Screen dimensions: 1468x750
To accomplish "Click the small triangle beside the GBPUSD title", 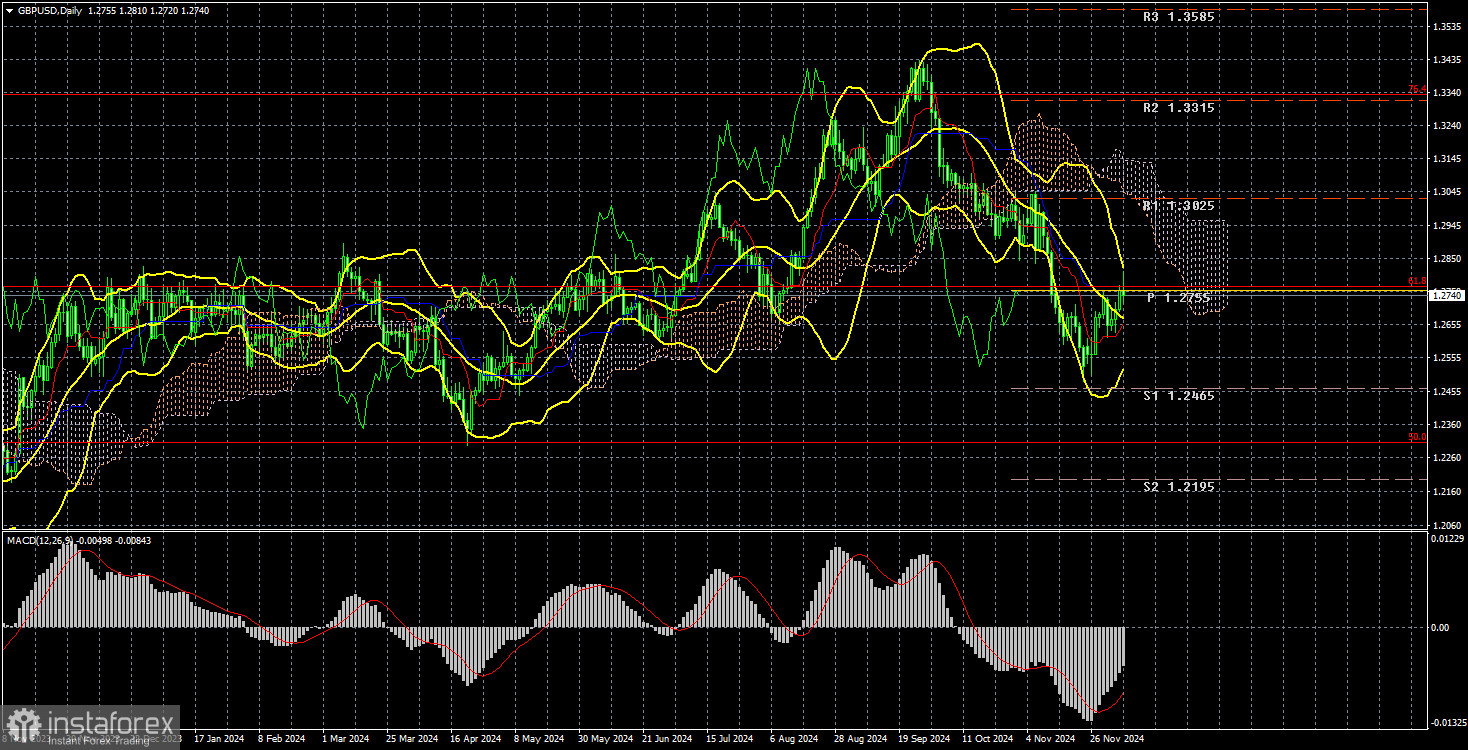I will point(9,10).
